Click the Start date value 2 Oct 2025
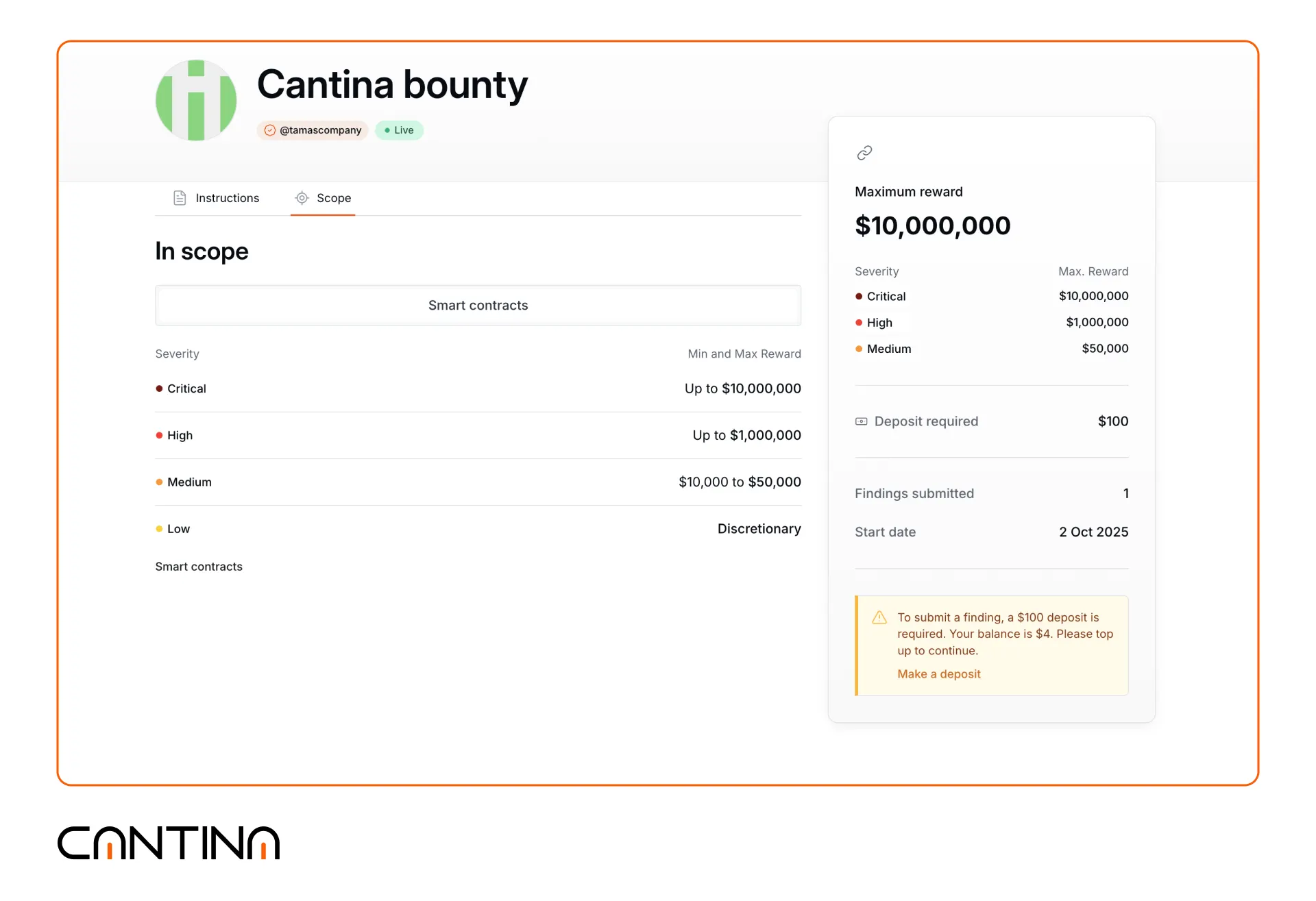1316x901 pixels. pyautogui.click(x=1093, y=532)
